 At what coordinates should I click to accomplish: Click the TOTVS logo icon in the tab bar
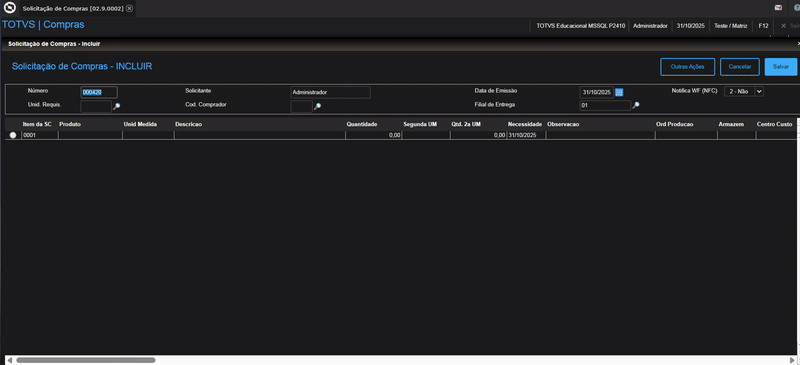click(x=10, y=8)
